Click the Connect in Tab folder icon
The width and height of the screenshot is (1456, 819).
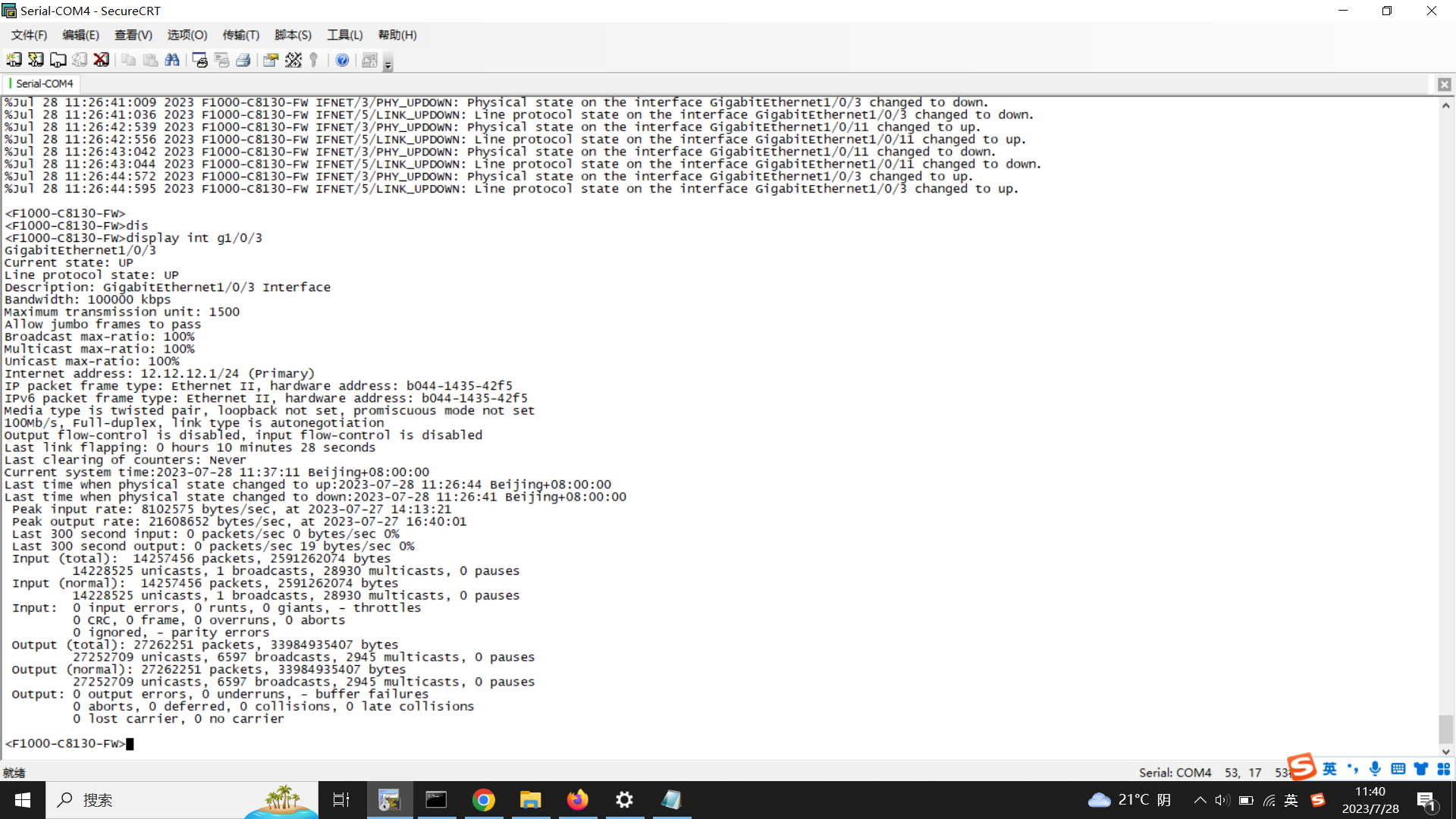point(58,60)
